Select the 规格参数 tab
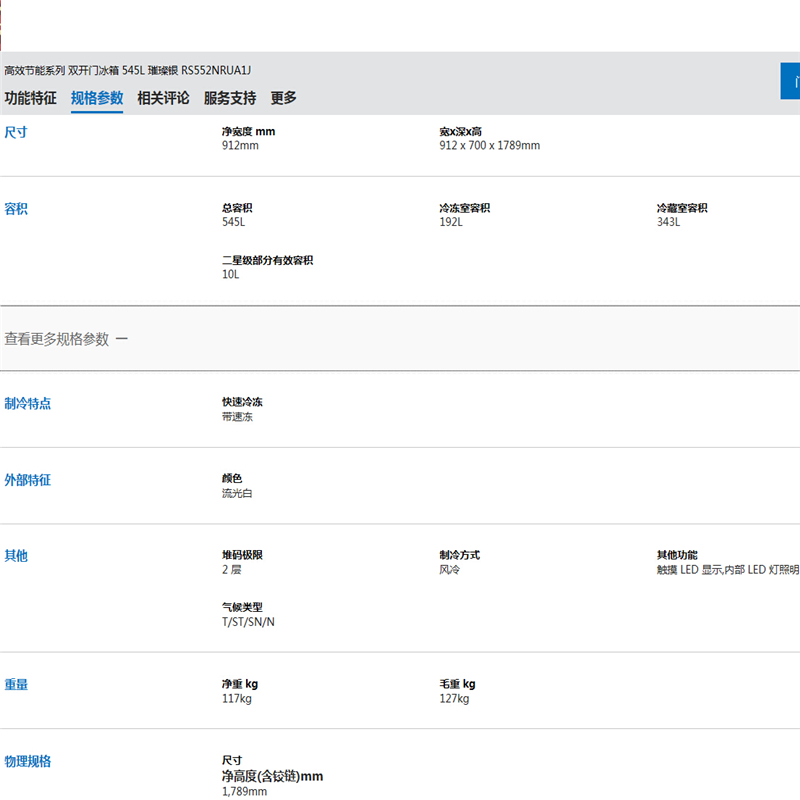Image resolution: width=800 pixels, height=800 pixels. click(x=97, y=98)
